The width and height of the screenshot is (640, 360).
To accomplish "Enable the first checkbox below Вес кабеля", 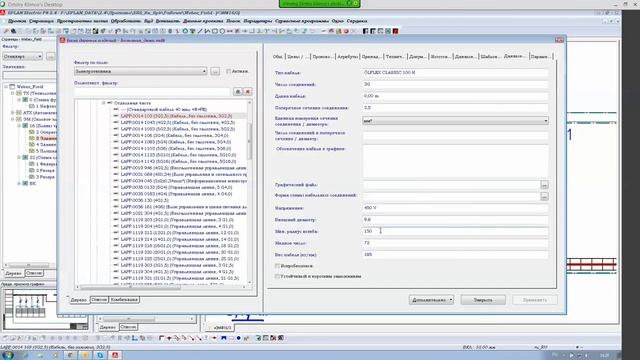I will 277,266.
